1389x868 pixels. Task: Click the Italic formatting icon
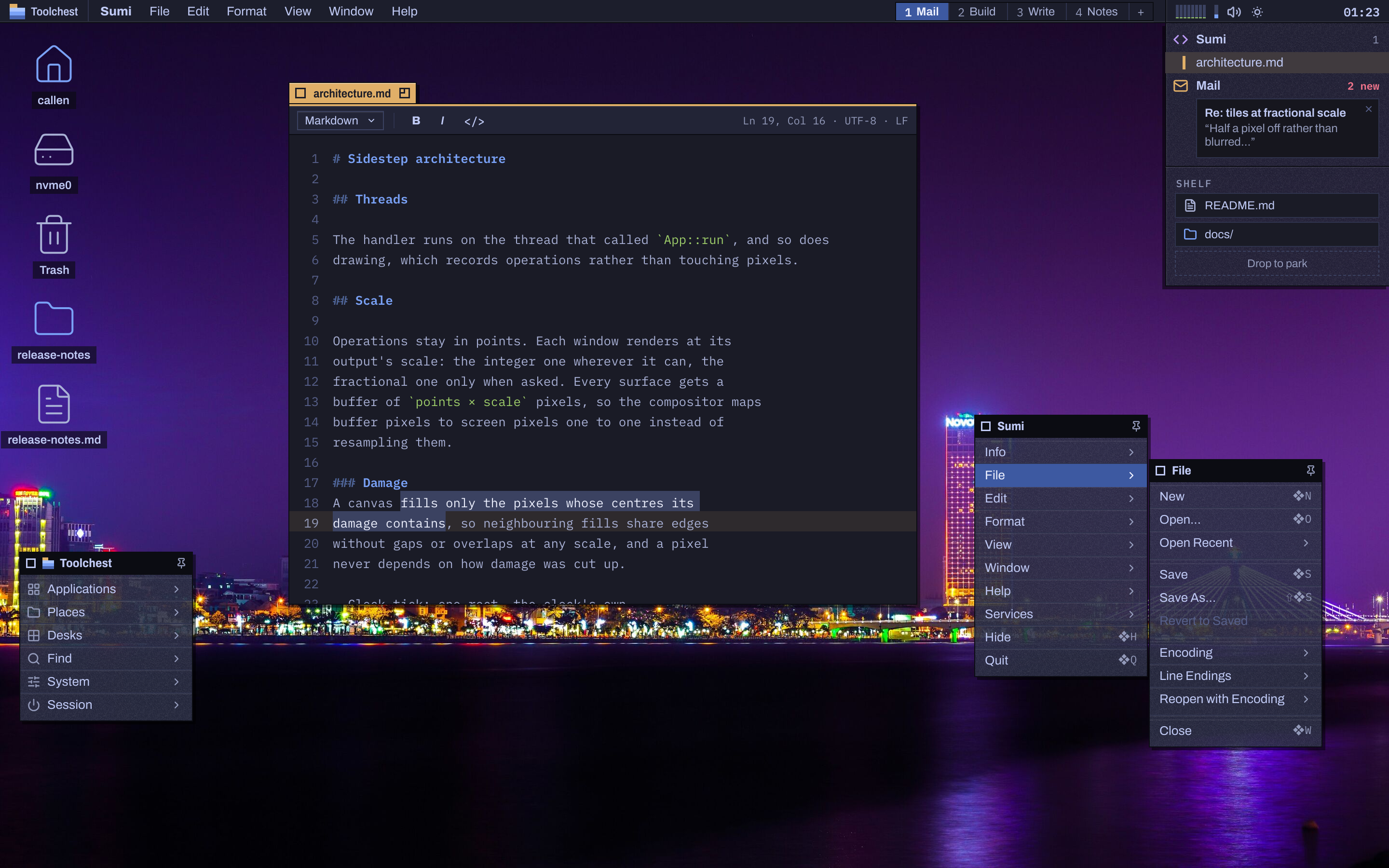442,121
